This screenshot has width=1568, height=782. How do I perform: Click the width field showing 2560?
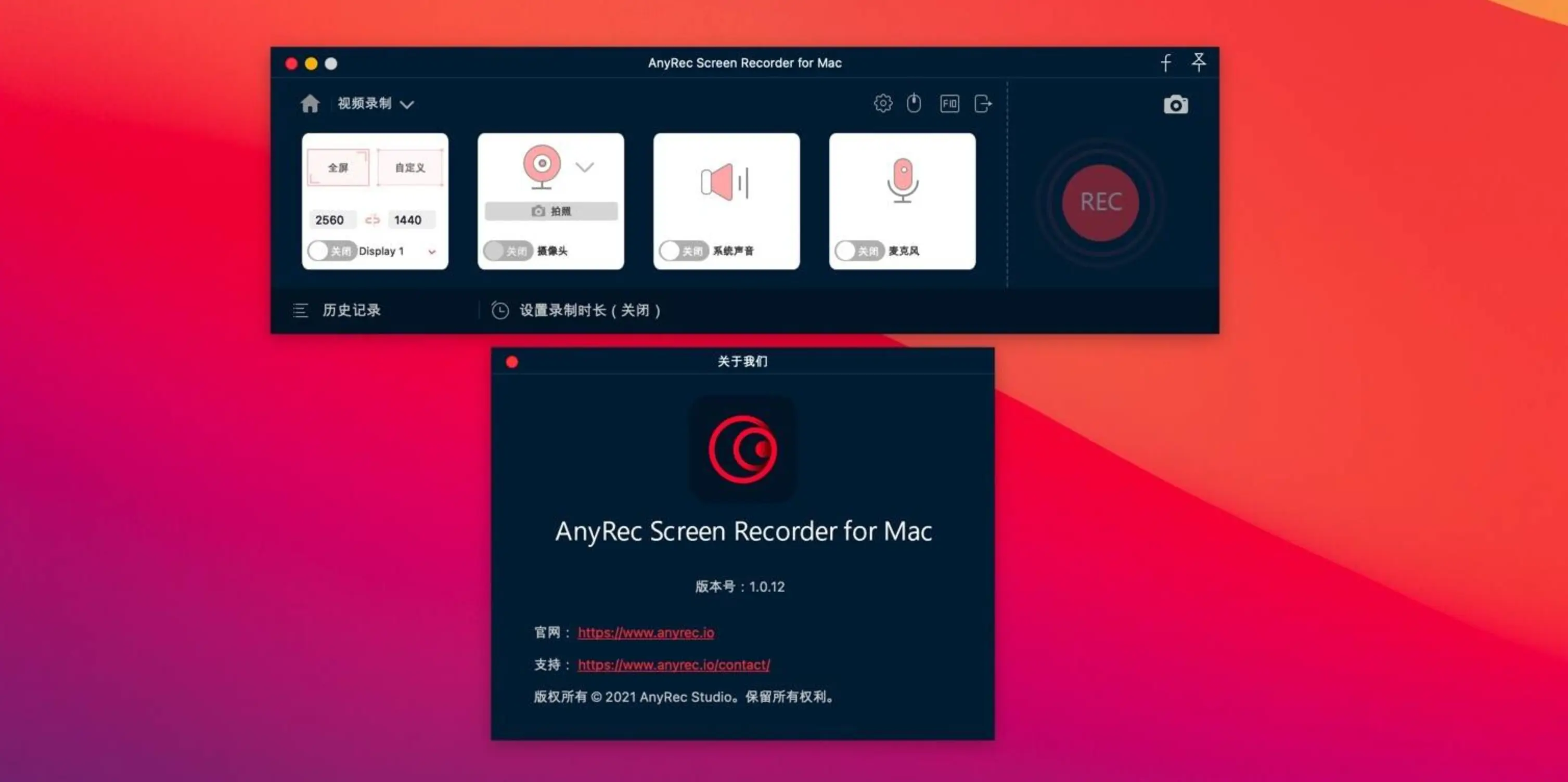click(x=332, y=220)
